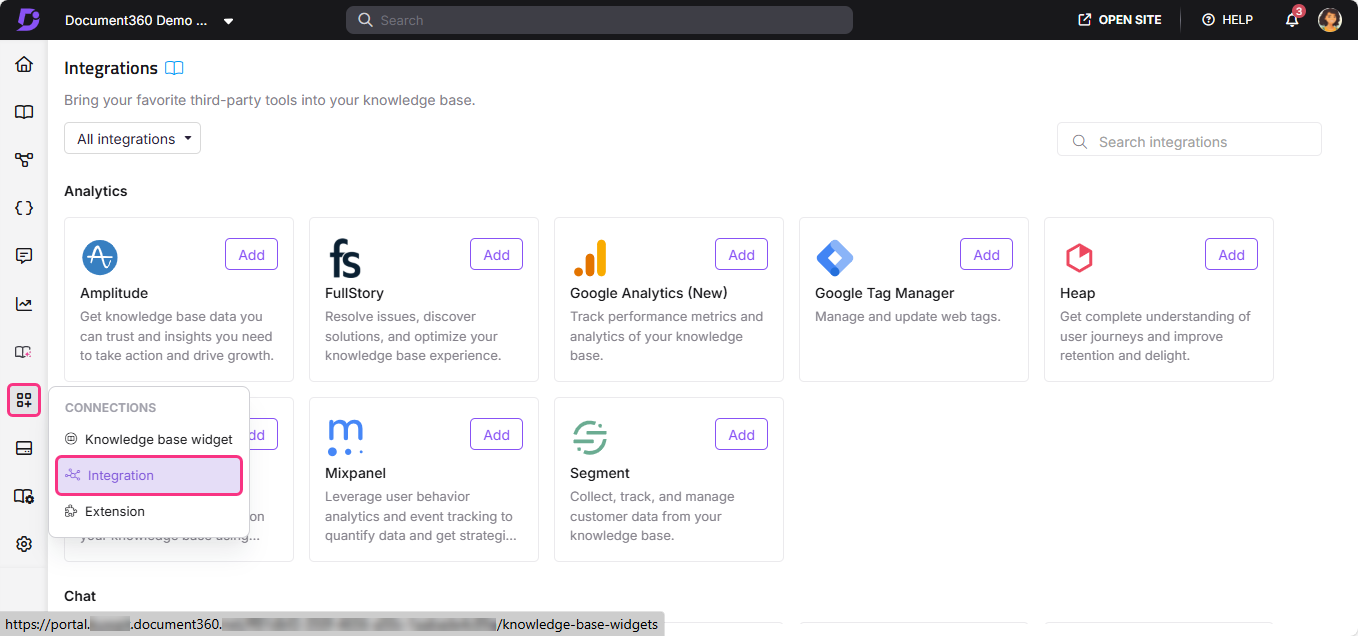Choose Extension in the Connections popup
Screen dimensions: 1358x636
point(114,511)
